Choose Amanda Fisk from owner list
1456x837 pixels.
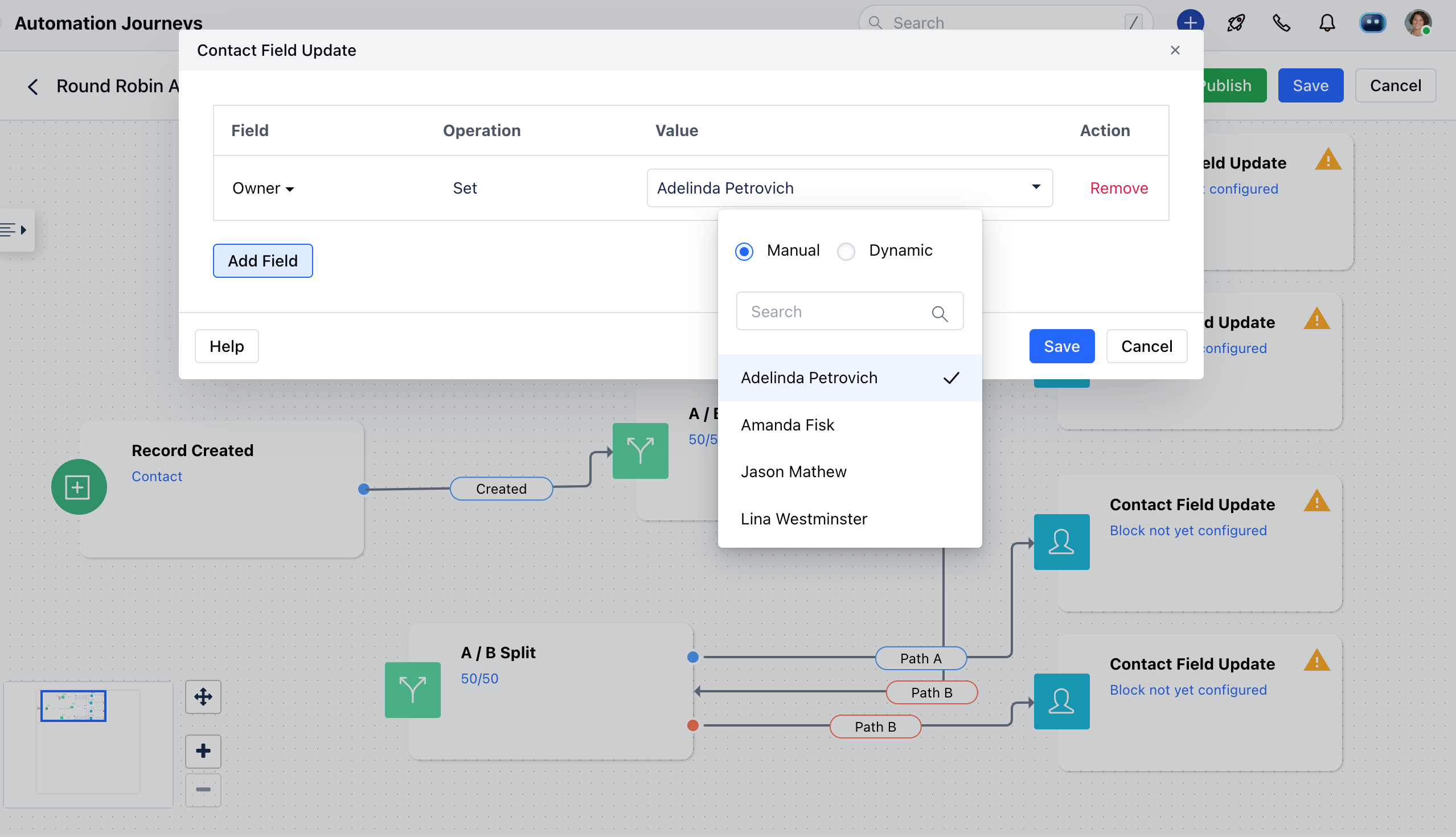[x=788, y=425]
